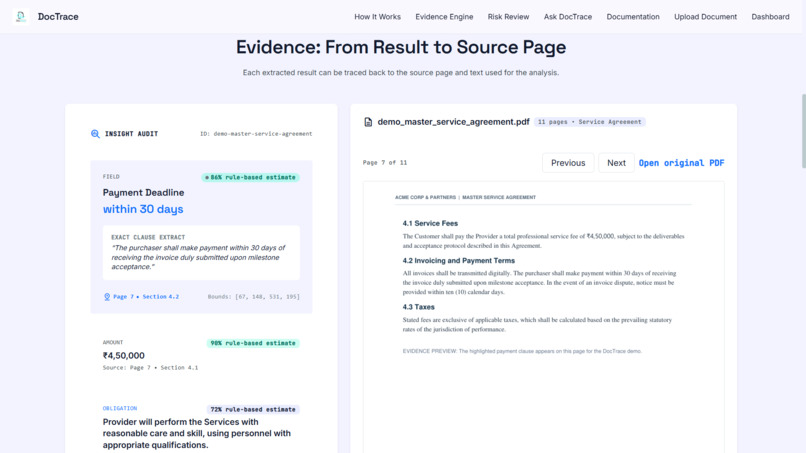This screenshot has height=453, width=806.
Task: Click the Exact Clause Extract quote box
Action: click(202, 252)
